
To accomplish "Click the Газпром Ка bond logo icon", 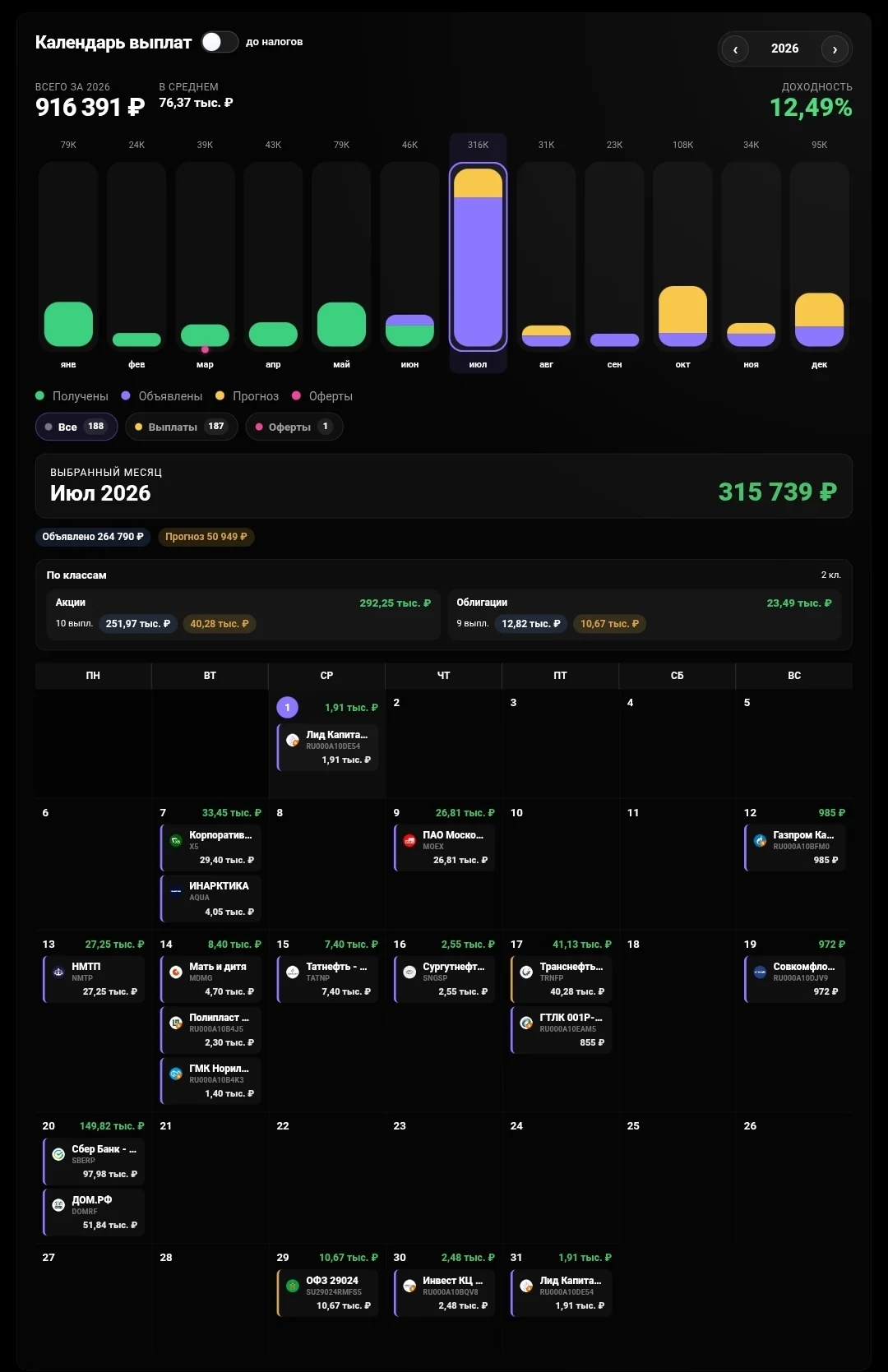I will pos(760,841).
